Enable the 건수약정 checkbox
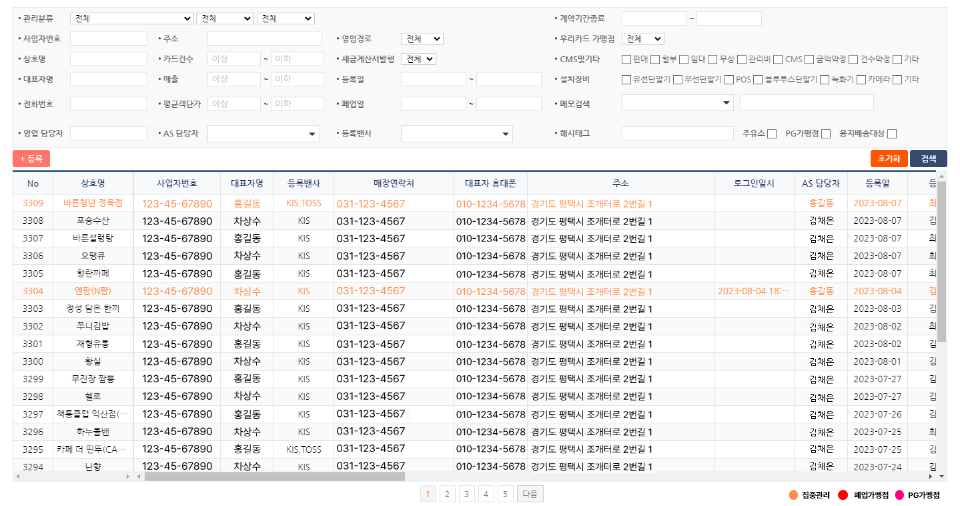 tap(853, 59)
